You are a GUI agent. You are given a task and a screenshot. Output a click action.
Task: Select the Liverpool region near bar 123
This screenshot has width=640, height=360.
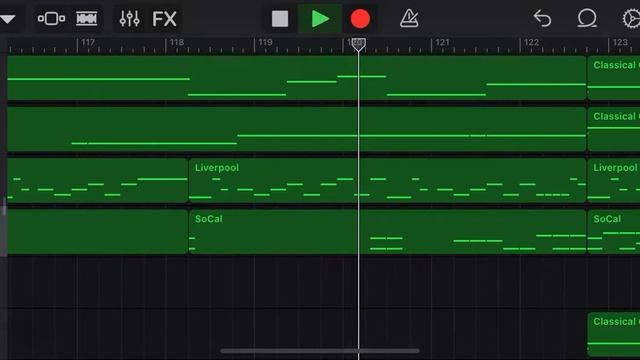click(614, 180)
